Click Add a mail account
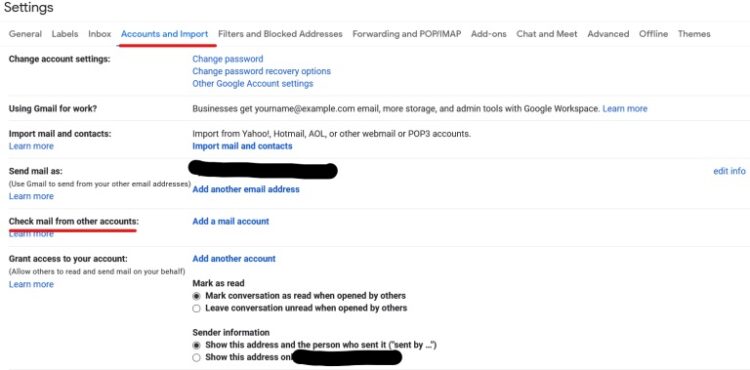The image size is (750, 370). pos(231,221)
